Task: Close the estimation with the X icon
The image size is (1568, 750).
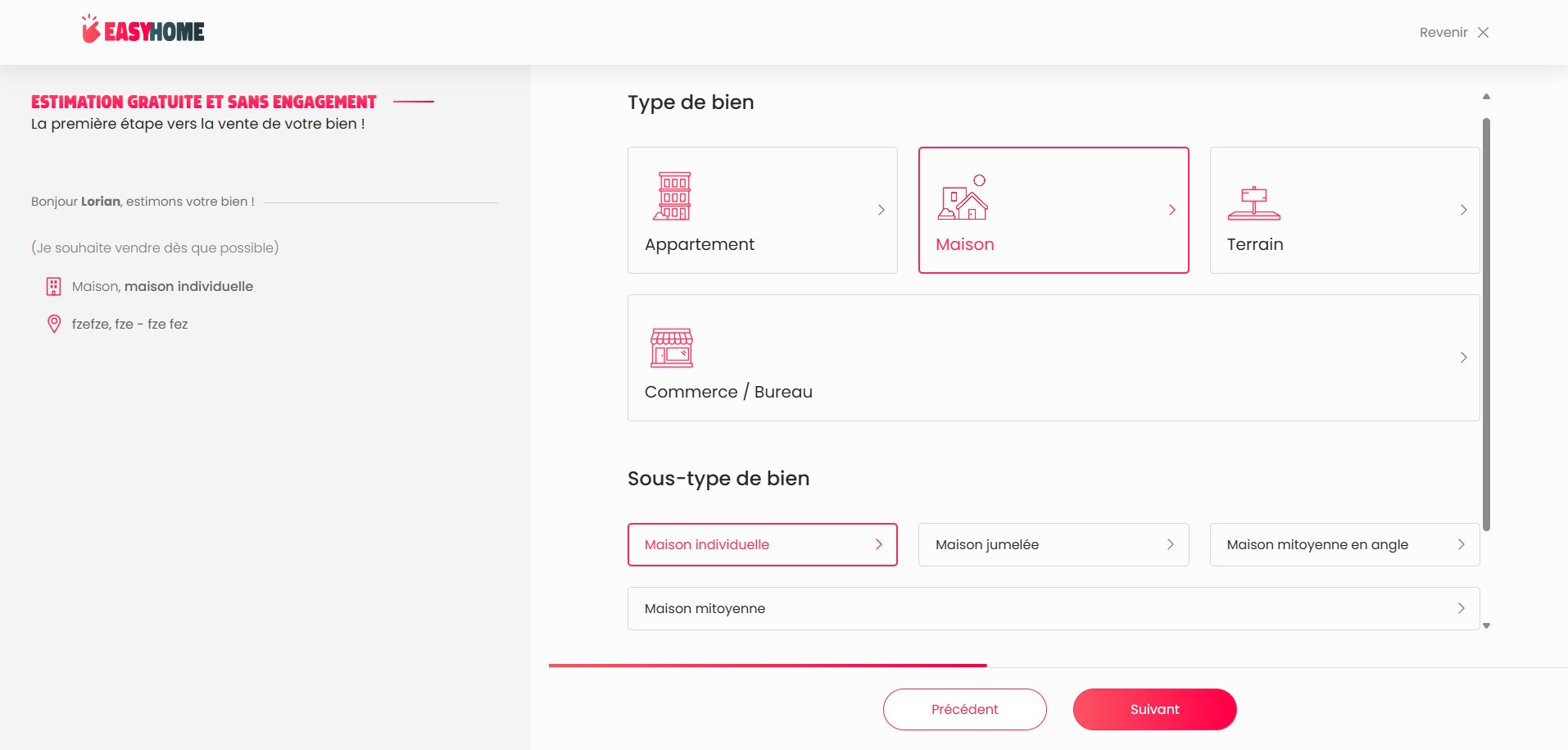Action: [1483, 33]
